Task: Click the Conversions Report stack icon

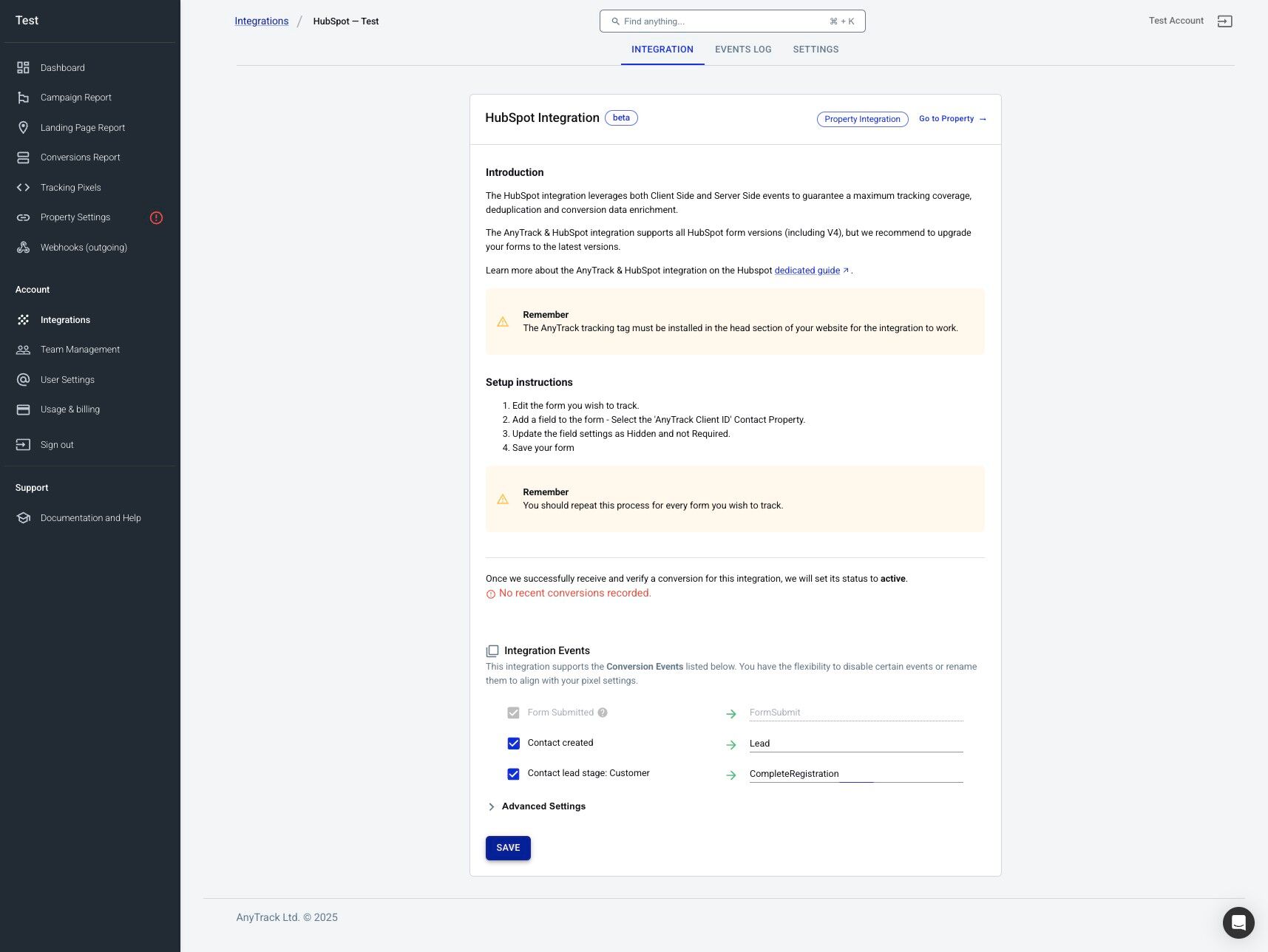Action: click(23, 157)
